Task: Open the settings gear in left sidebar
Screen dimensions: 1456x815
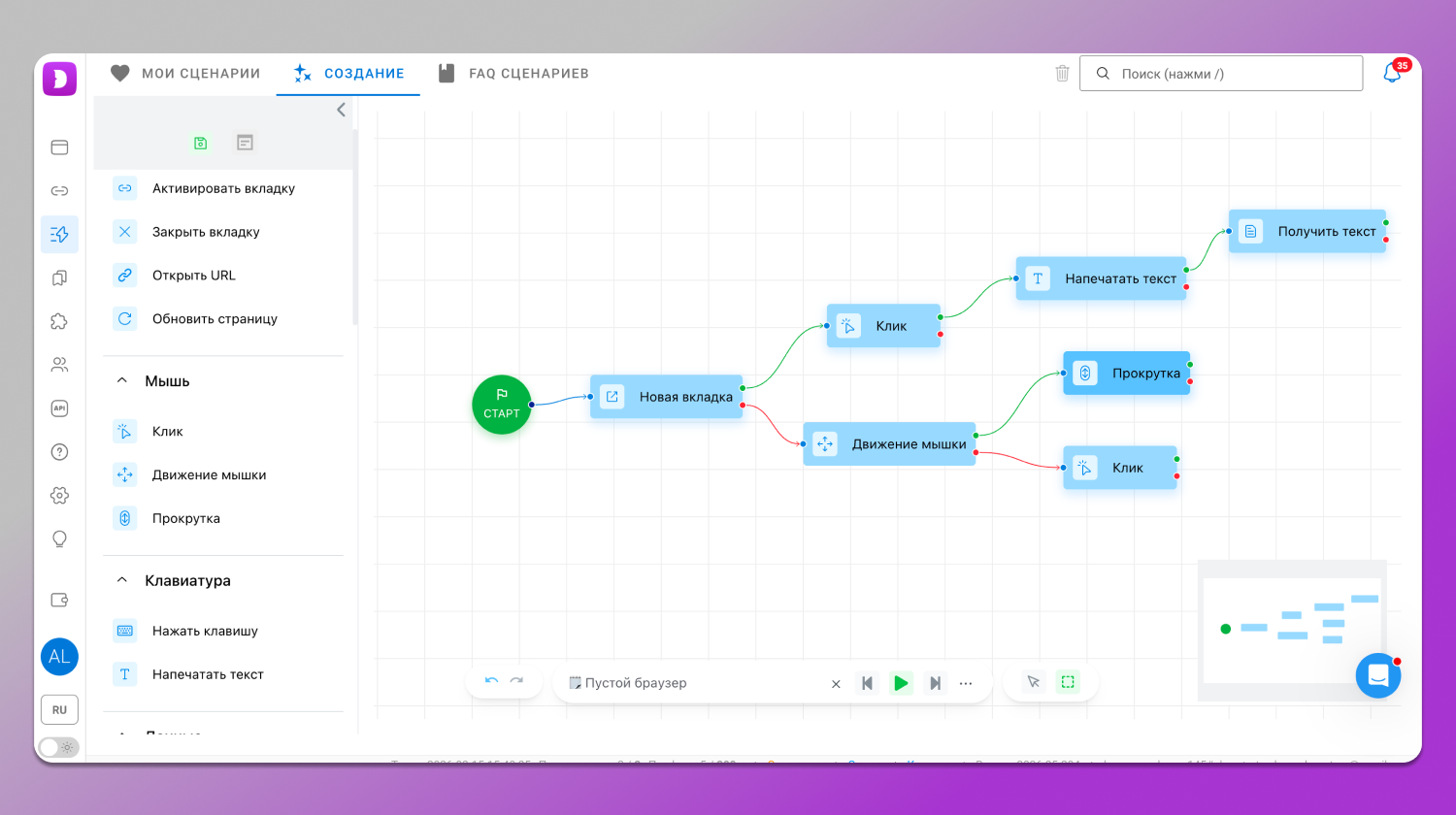Action: pyautogui.click(x=59, y=496)
